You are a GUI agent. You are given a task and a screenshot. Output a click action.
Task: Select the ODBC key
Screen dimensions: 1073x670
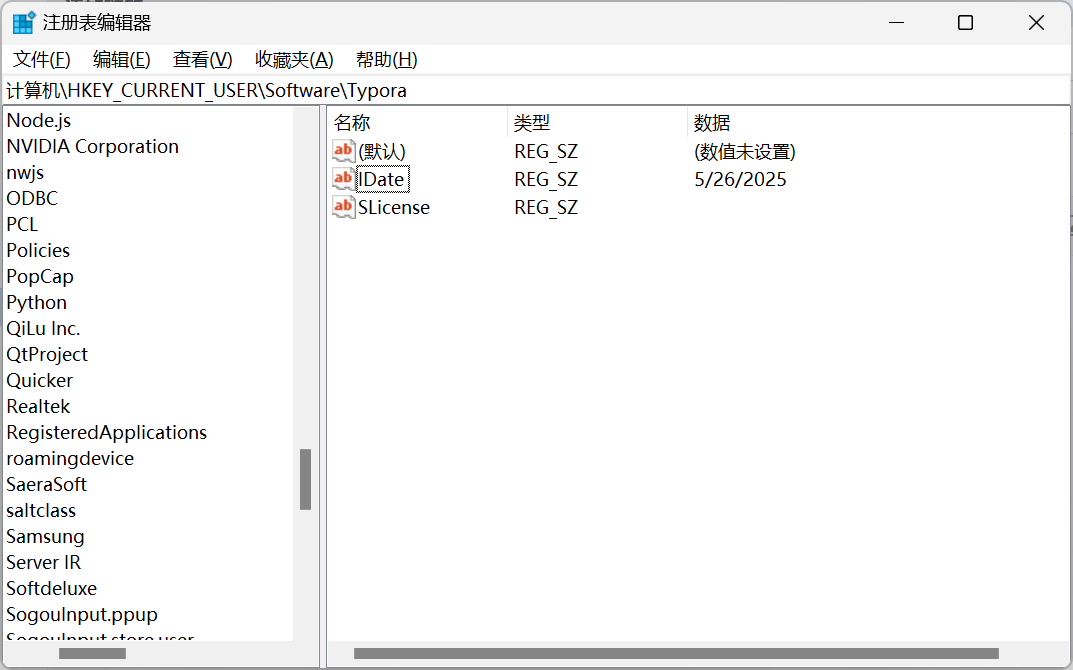32,198
